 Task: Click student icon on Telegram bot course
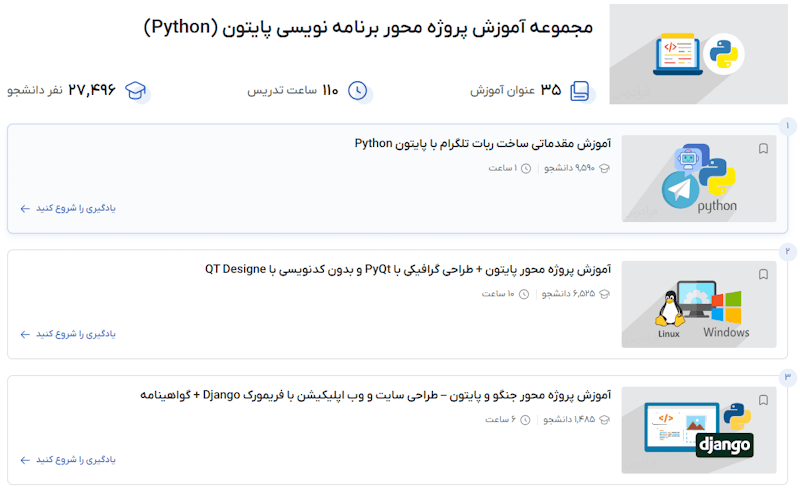[604, 168]
